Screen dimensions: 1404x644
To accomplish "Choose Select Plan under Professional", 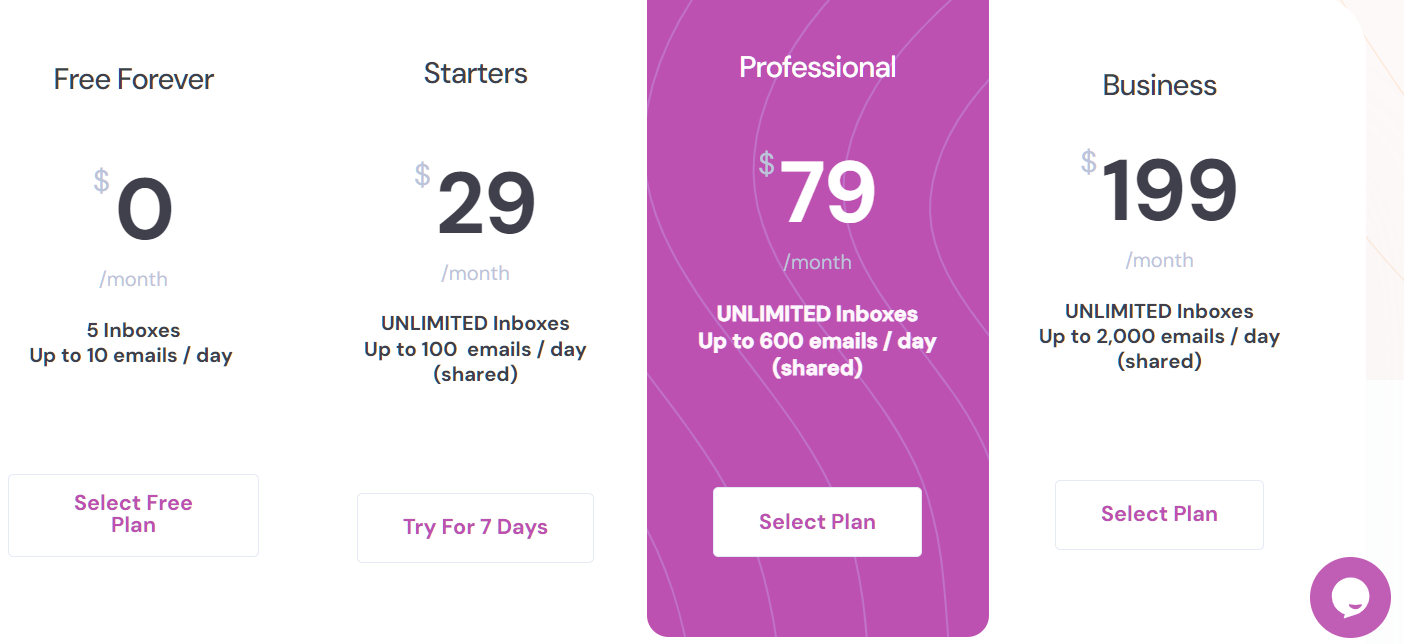I will 817,522.
